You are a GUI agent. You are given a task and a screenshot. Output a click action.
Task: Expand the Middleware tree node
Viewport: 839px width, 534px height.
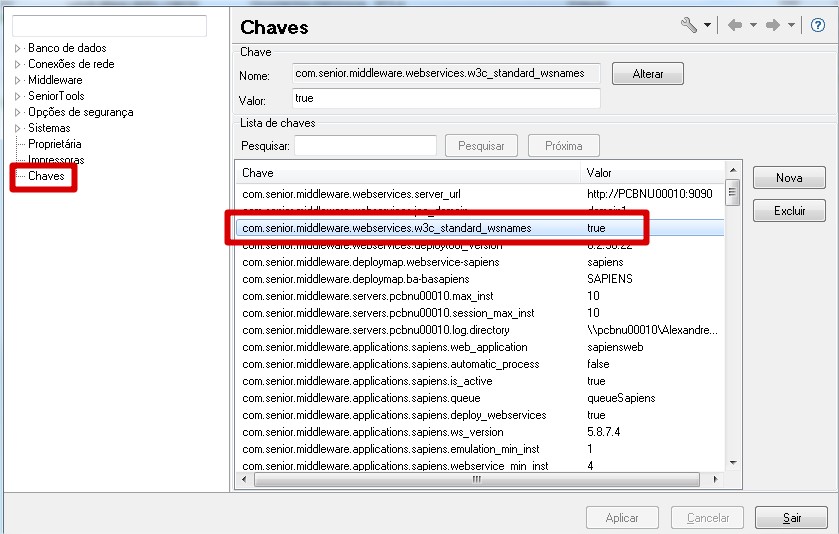17,80
